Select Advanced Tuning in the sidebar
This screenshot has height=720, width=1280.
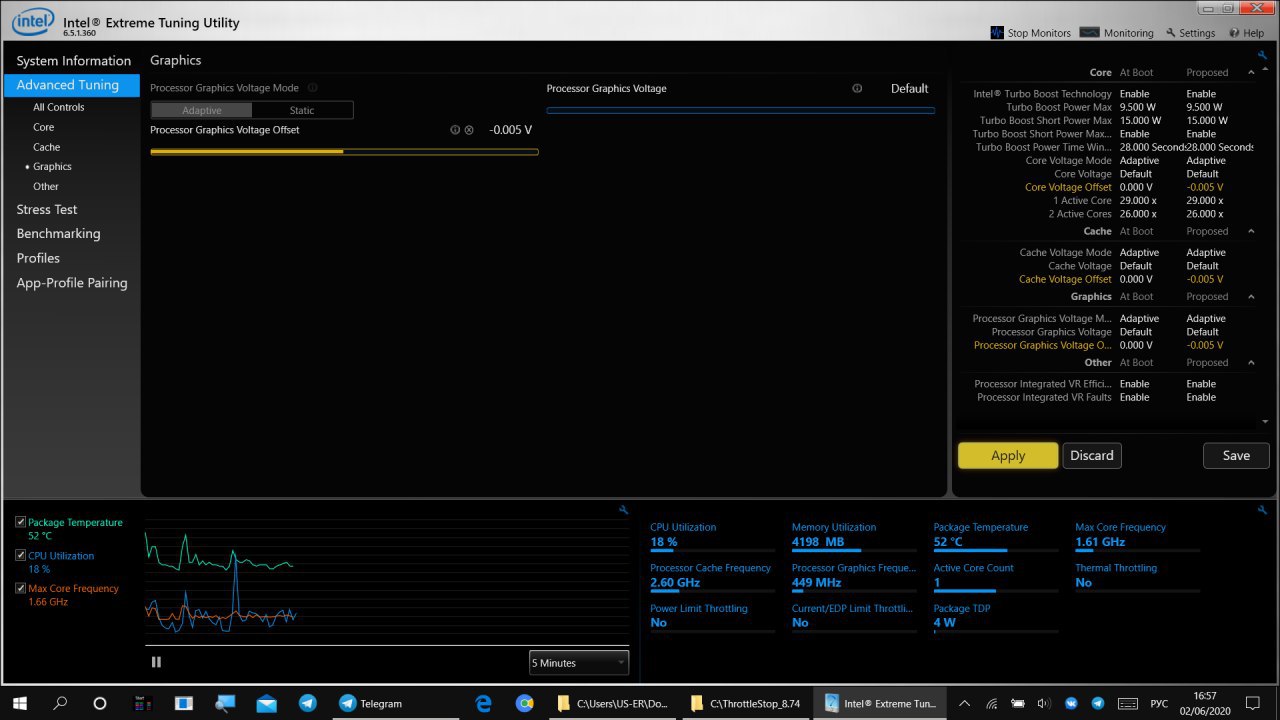tap(72, 85)
